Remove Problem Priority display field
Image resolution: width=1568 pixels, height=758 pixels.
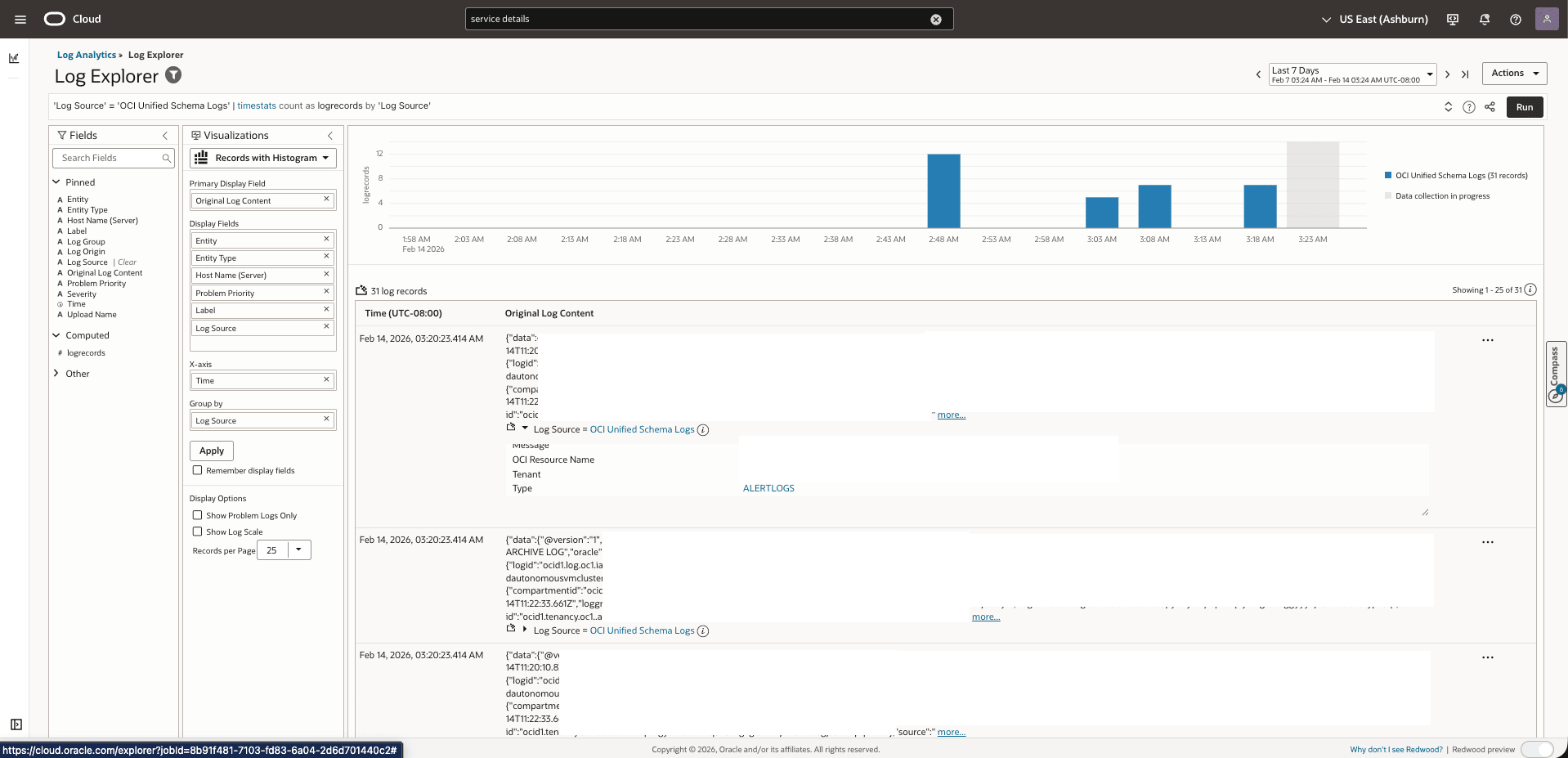coord(326,292)
